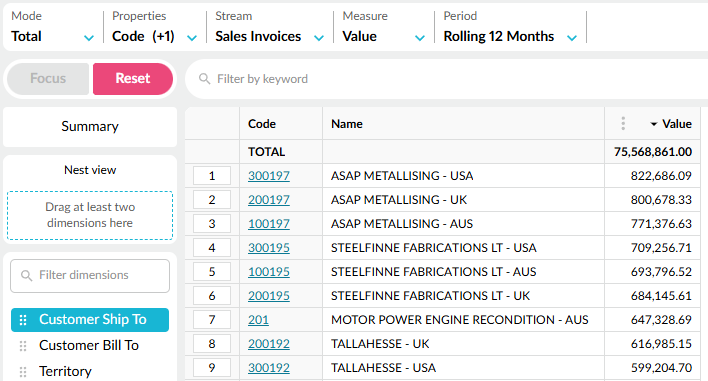Click the drag handle icon beside Customer Bill To

tap(23, 346)
